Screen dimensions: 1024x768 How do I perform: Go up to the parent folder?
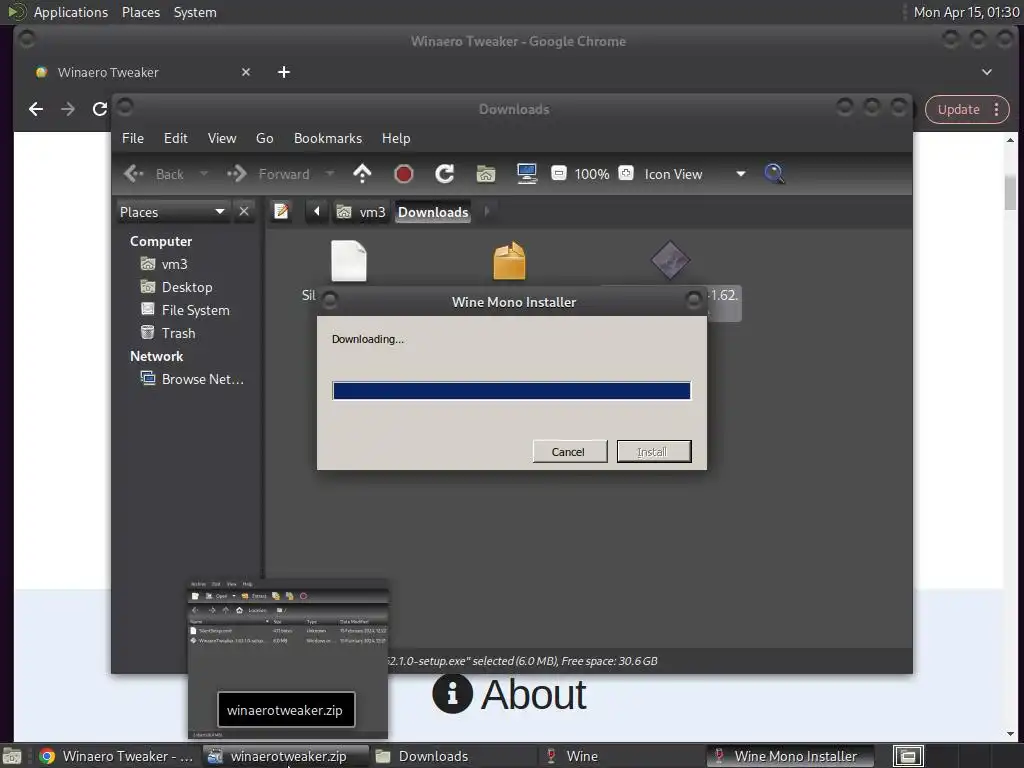pyautogui.click(x=362, y=174)
